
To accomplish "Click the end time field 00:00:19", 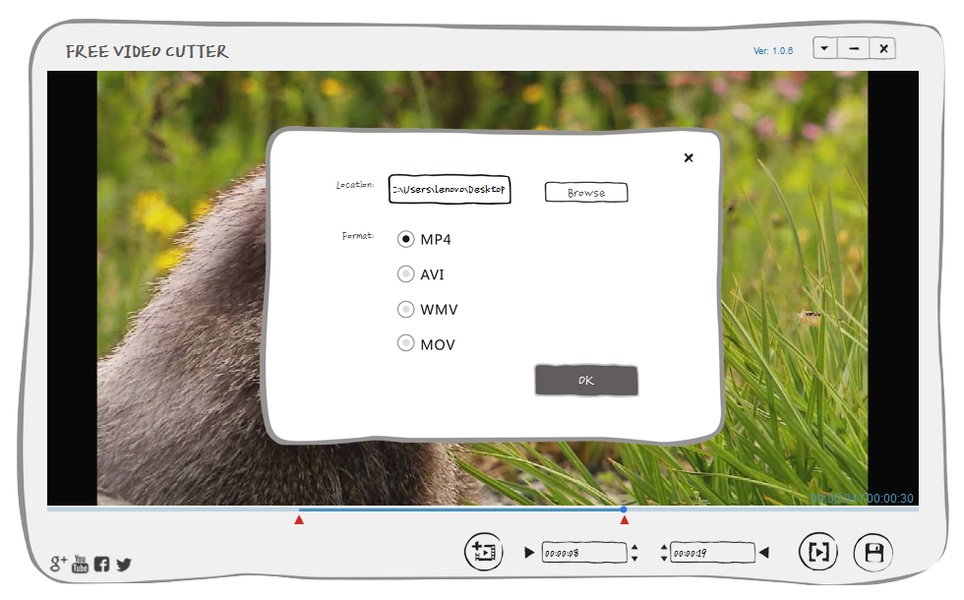I will click(x=713, y=553).
